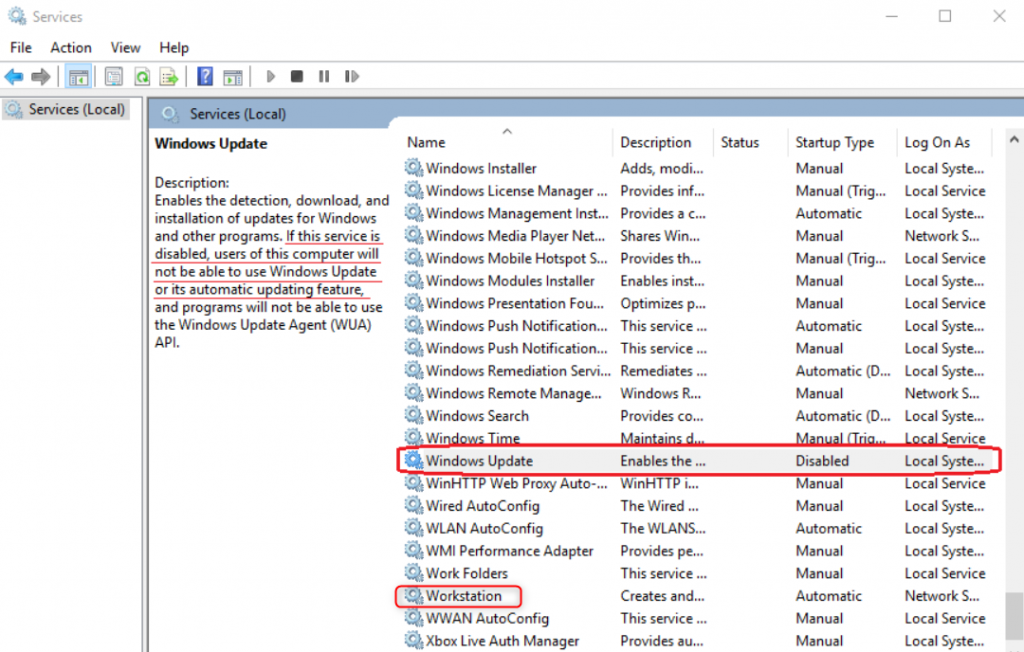Click the Back arrow toolbar icon

click(14, 77)
